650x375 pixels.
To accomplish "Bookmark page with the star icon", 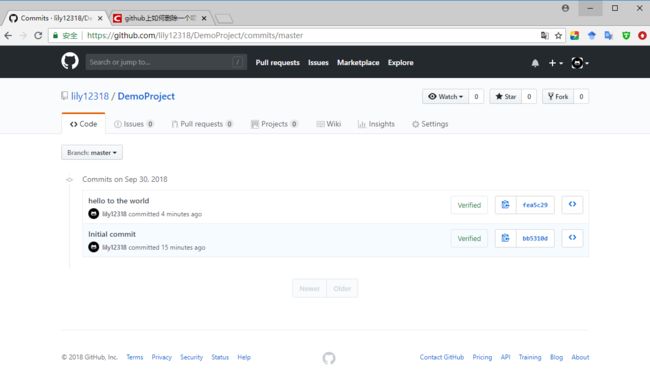I will 558,36.
